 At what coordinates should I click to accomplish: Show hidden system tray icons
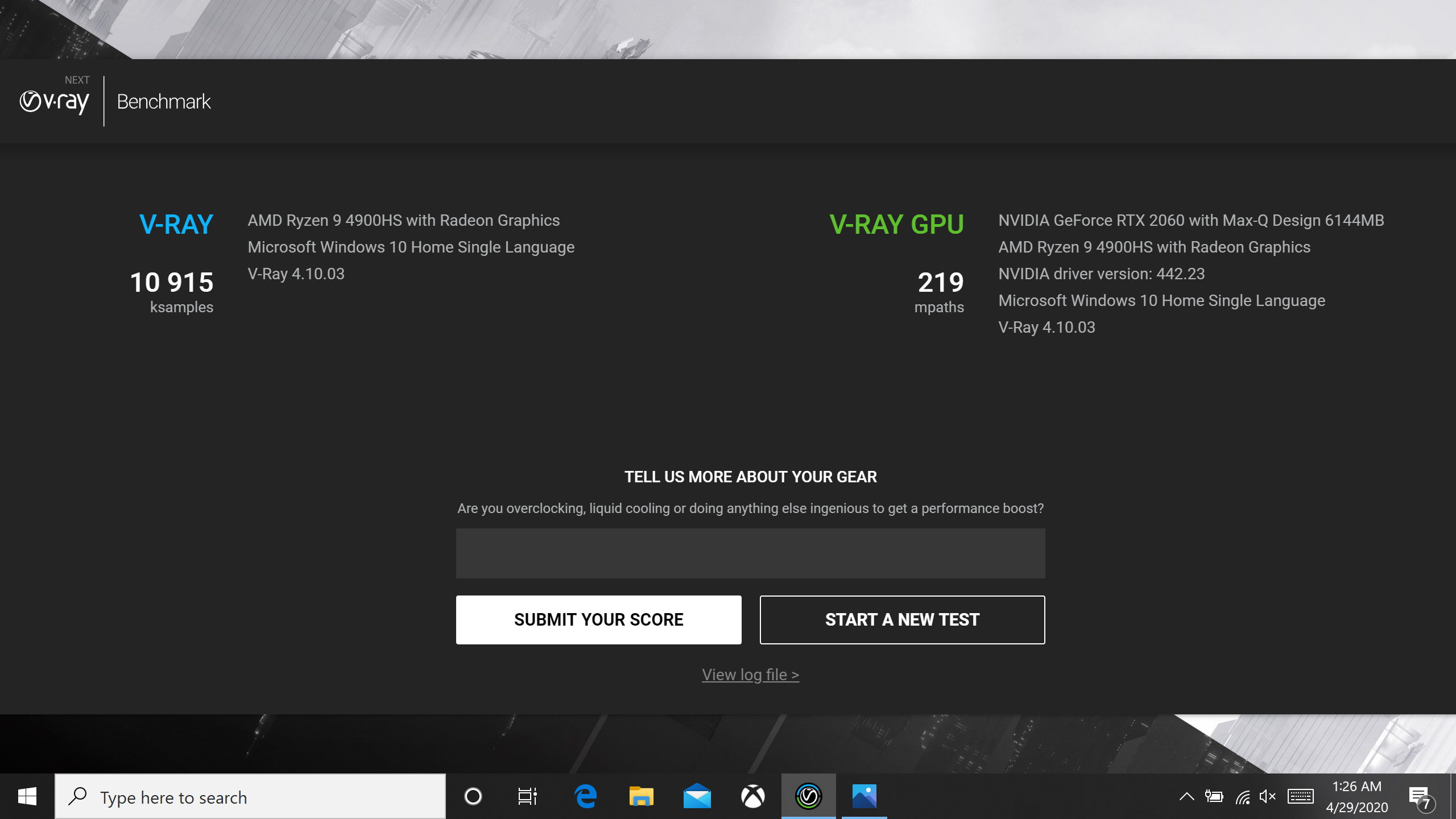tap(1186, 796)
